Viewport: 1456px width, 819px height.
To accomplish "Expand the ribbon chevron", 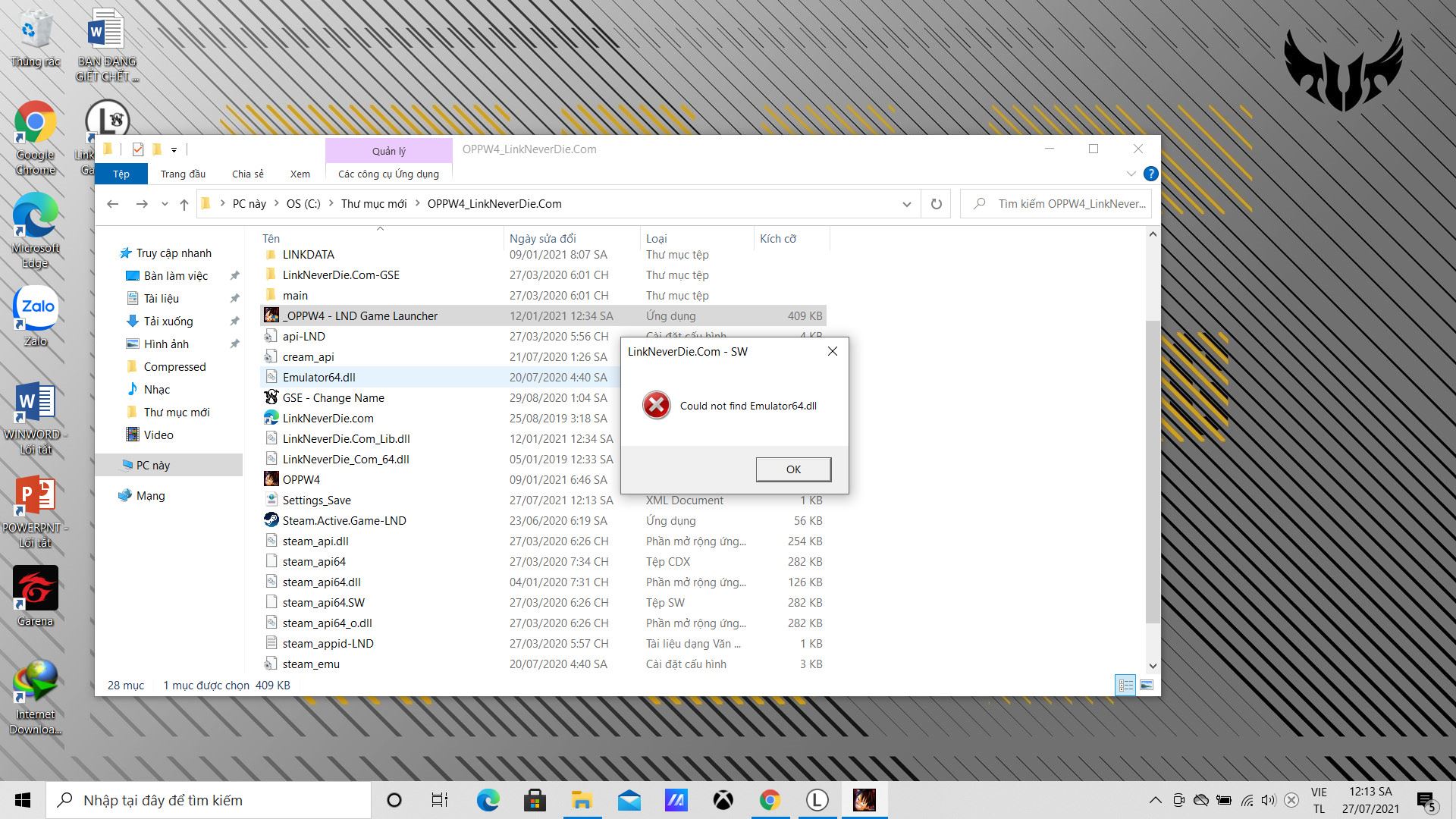I will tap(1131, 174).
